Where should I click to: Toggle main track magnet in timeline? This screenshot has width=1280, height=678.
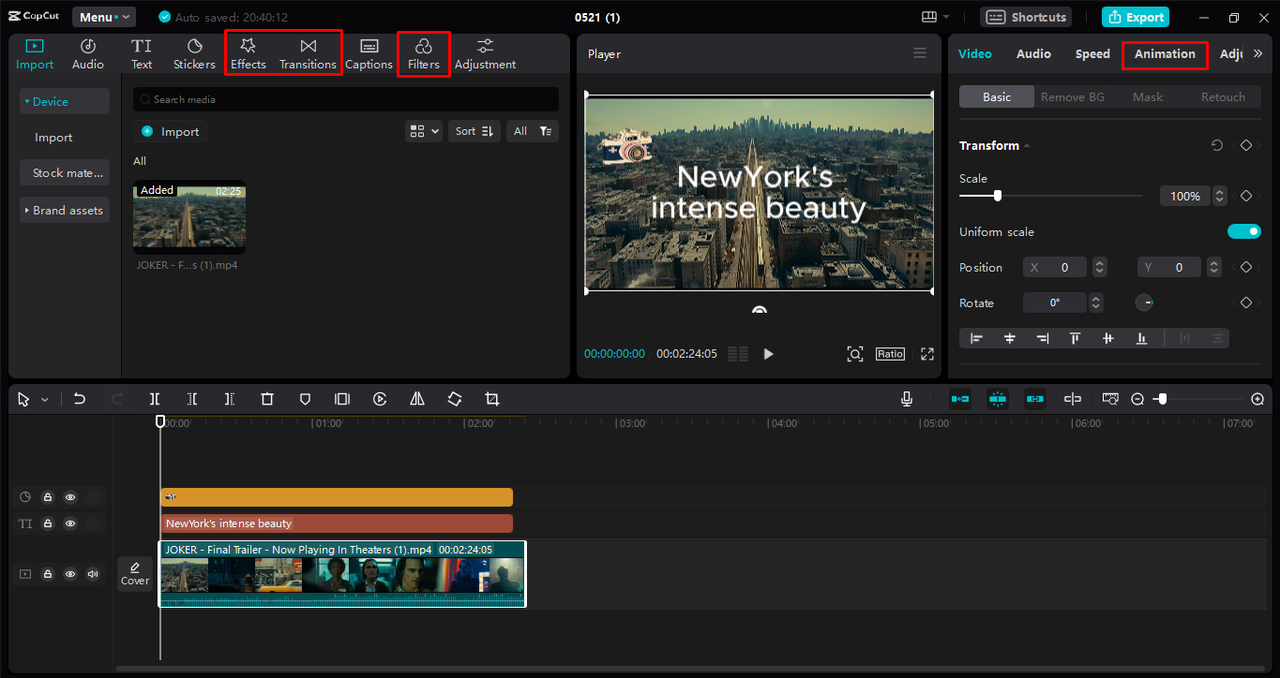click(960, 399)
